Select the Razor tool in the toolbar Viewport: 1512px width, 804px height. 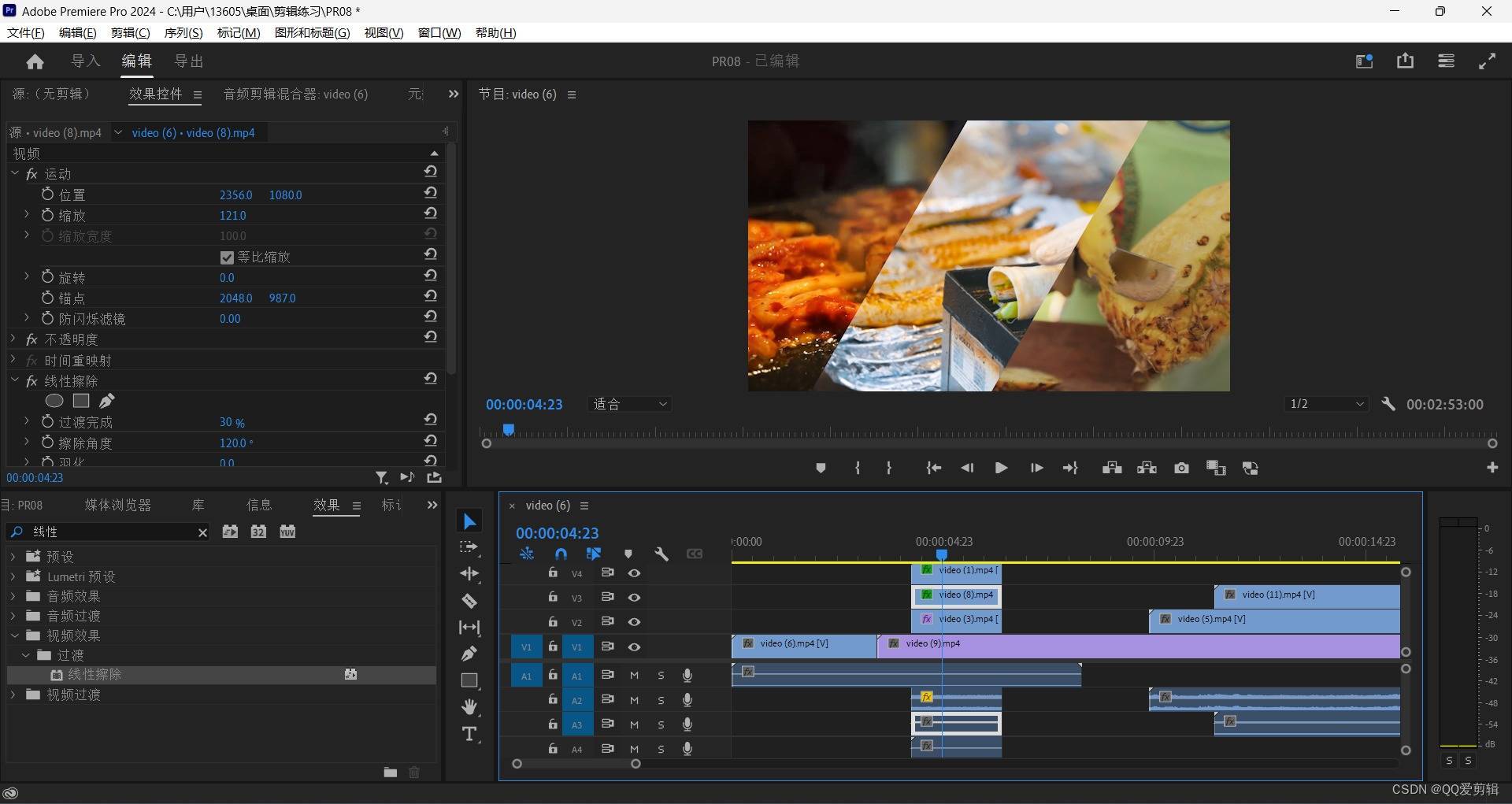[469, 602]
